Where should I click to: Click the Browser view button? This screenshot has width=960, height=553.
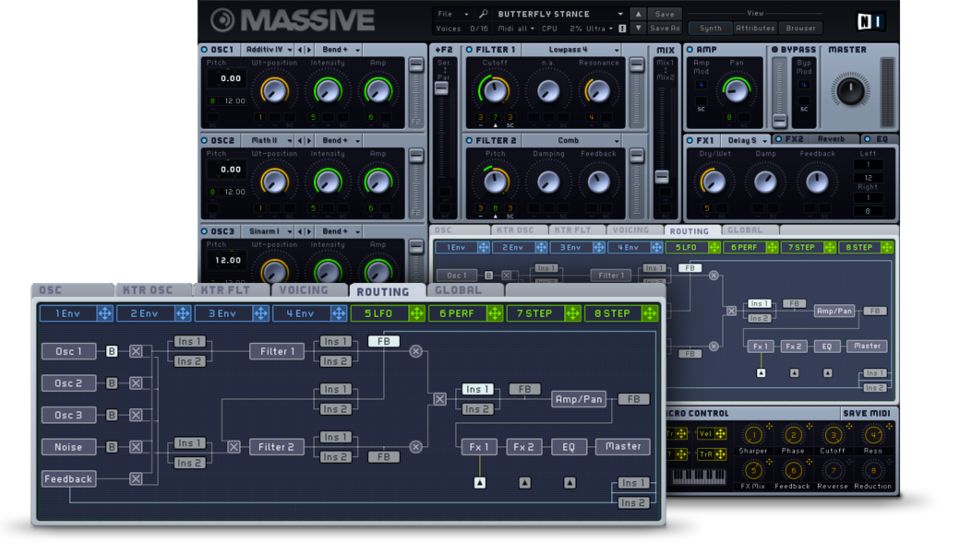[x=800, y=28]
